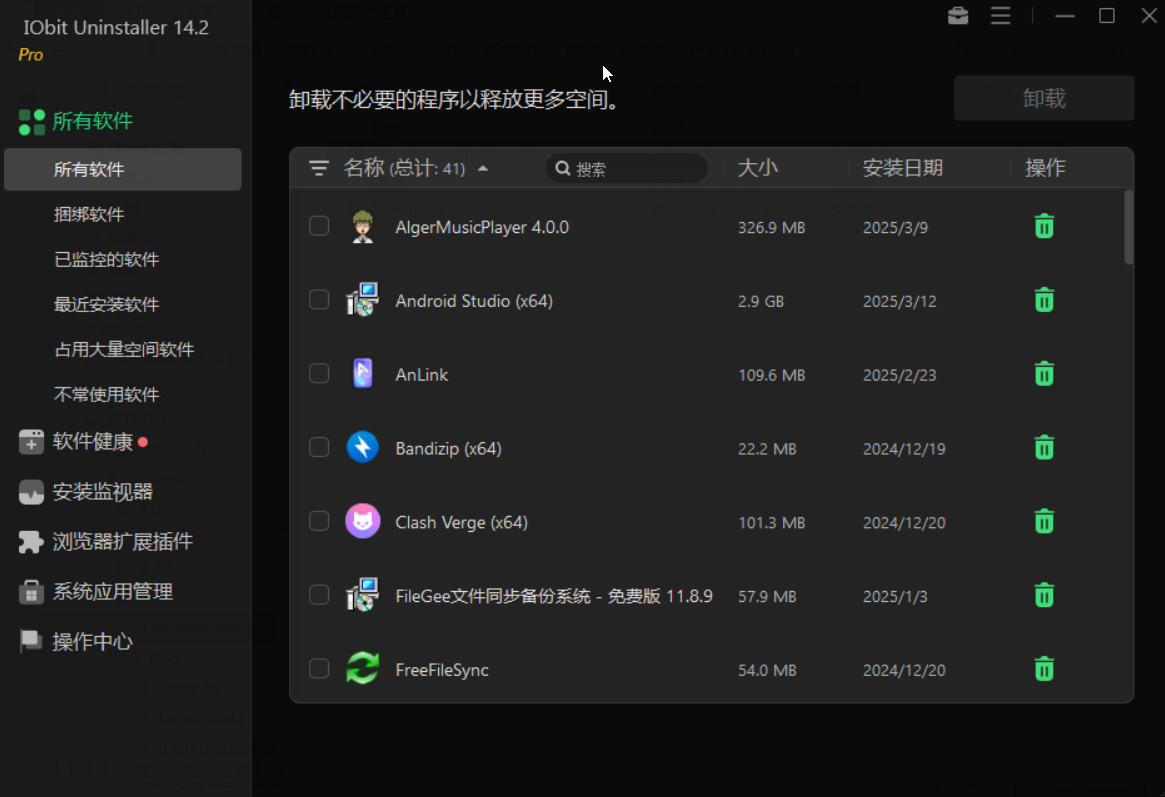Toggle name sort arrow next to 总计: 41
This screenshot has width=1165, height=797.
(483, 169)
